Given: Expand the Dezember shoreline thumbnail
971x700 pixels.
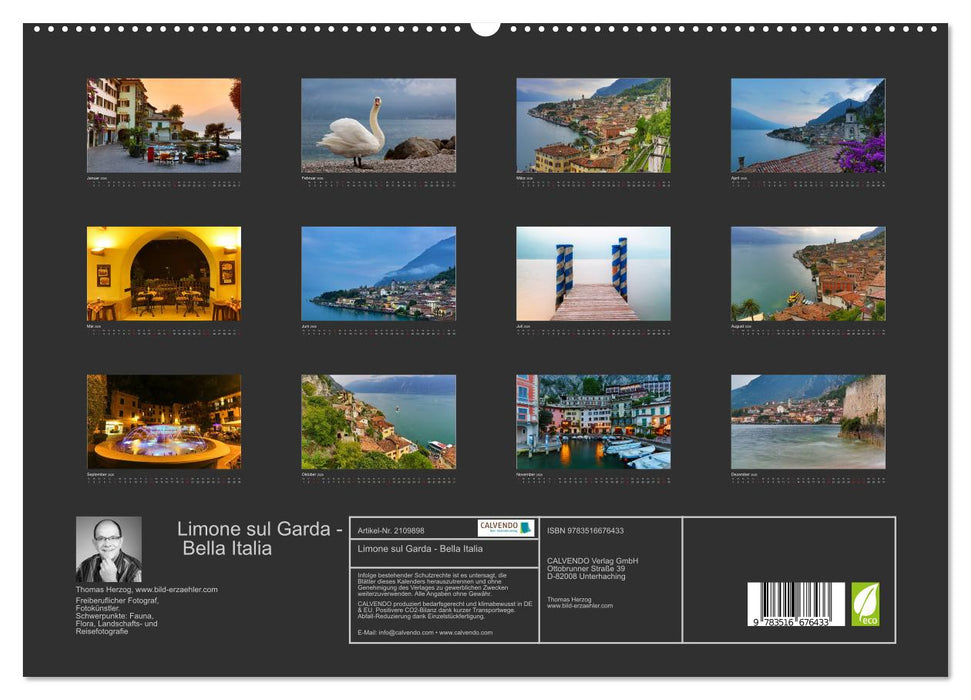Looking at the screenshot, I should click(x=808, y=418).
